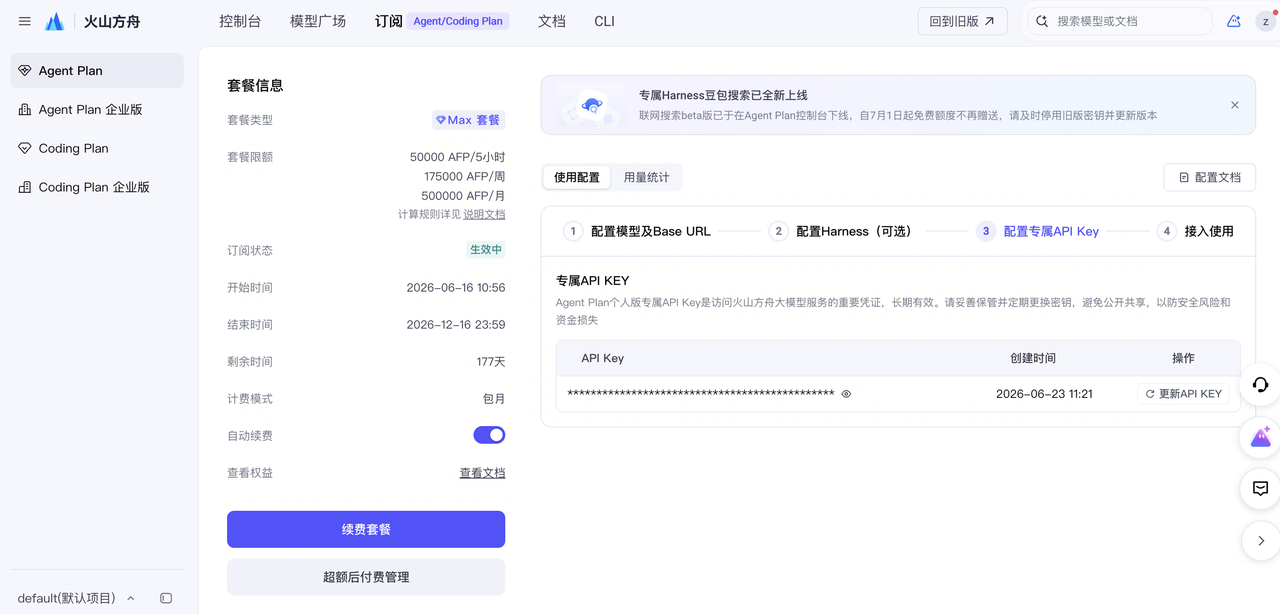1280x614 pixels.
Task: Open Coding Plan in the sidebar
Action: 97,148
